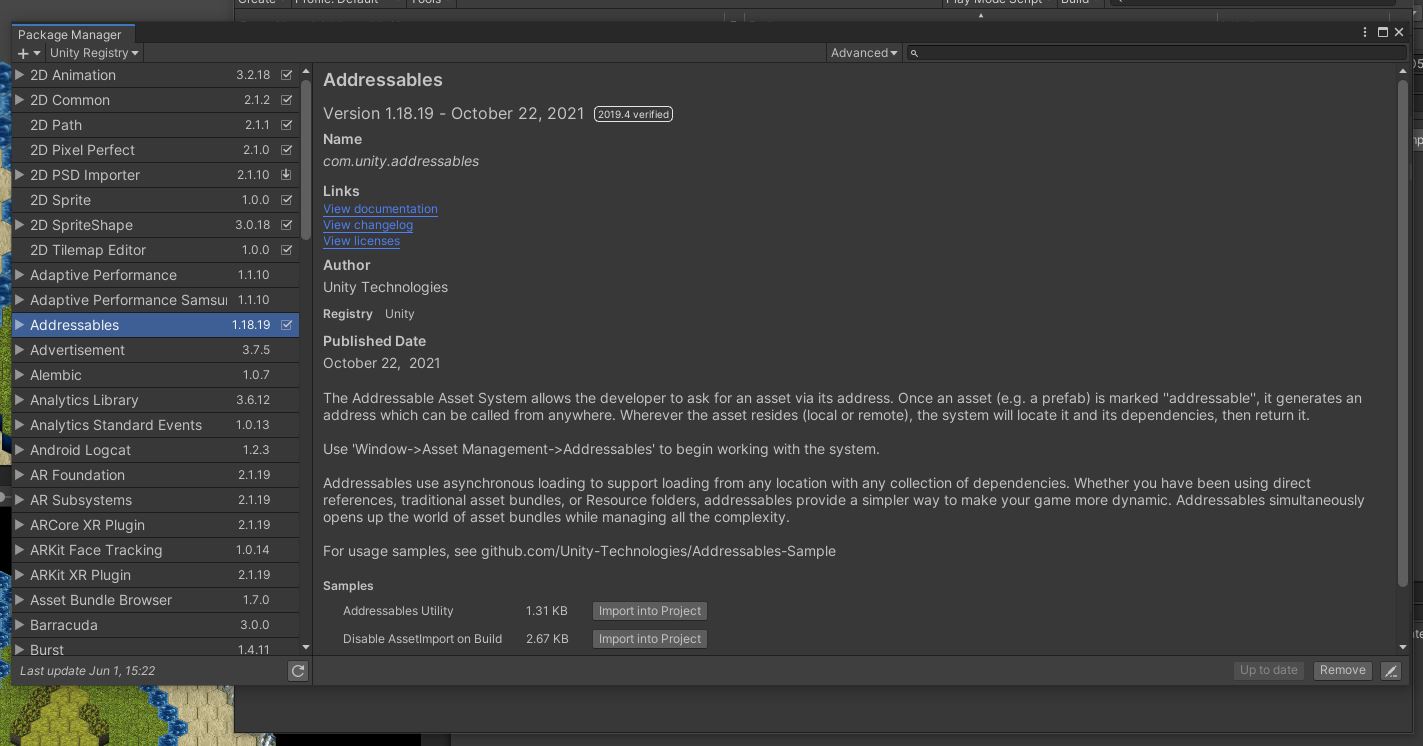Select Analytics Standard Events package
Image resolution: width=1423 pixels, height=746 pixels.
[x=155, y=425]
